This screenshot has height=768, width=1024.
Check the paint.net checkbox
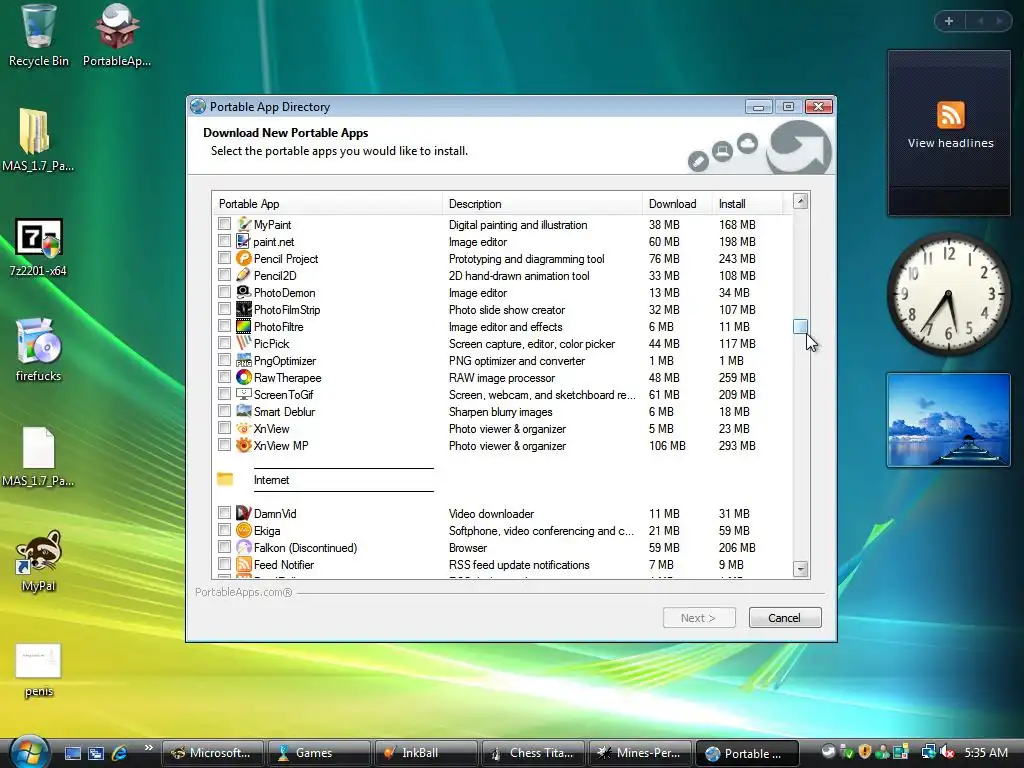tap(225, 241)
